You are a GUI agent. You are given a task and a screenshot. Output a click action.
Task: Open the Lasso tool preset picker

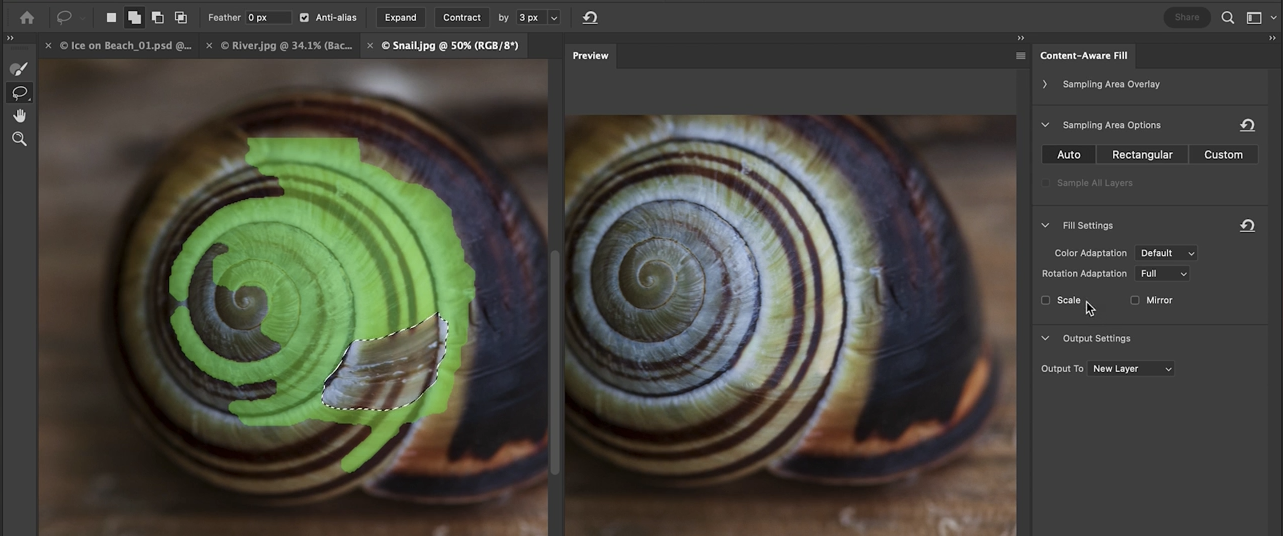click(72, 17)
